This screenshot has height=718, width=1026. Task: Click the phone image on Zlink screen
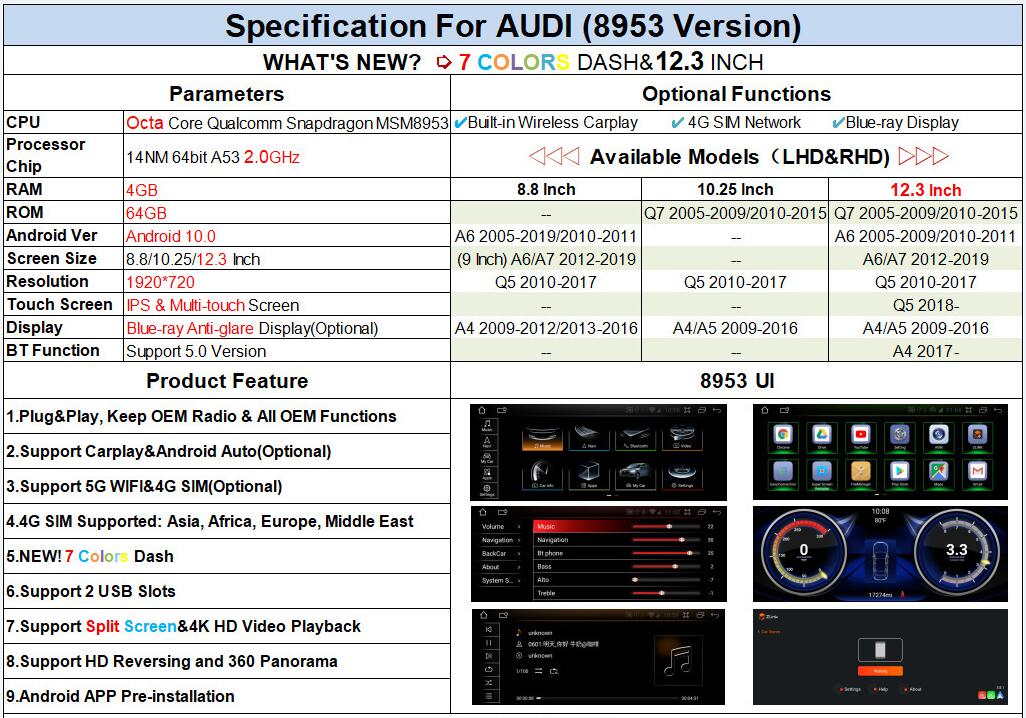pyautogui.click(x=880, y=650)
